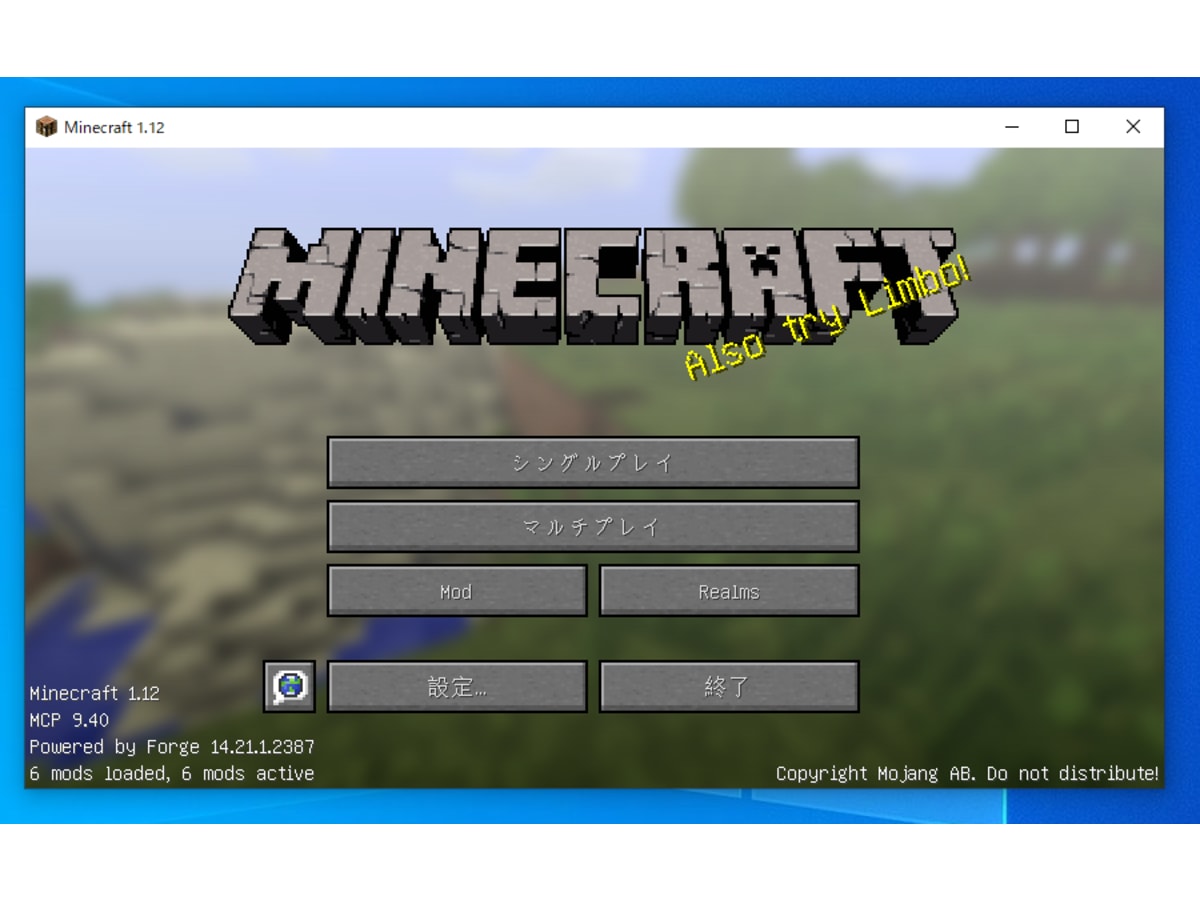Image resolution: width=1200 pixels, height=900 pixels.
Task: Click the 'MCP 9.40' text
Action: point(69,720)
